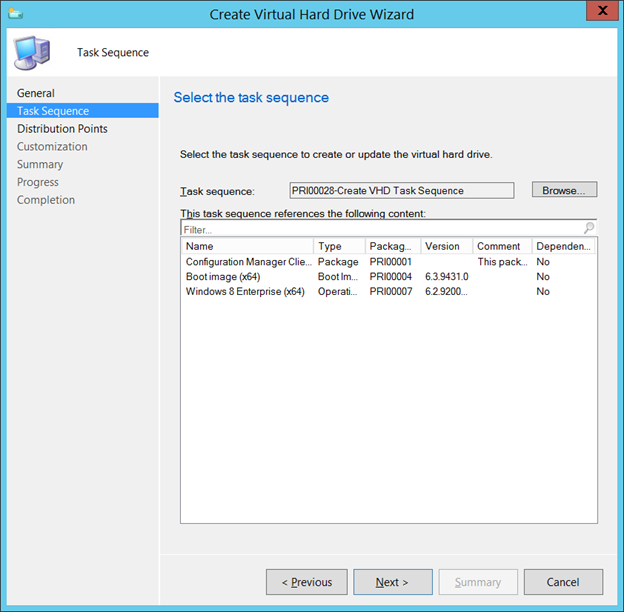The height and width of the screenshot is (612, 624).
Task: Sort by Package ID column header
Action: (391, 246)
